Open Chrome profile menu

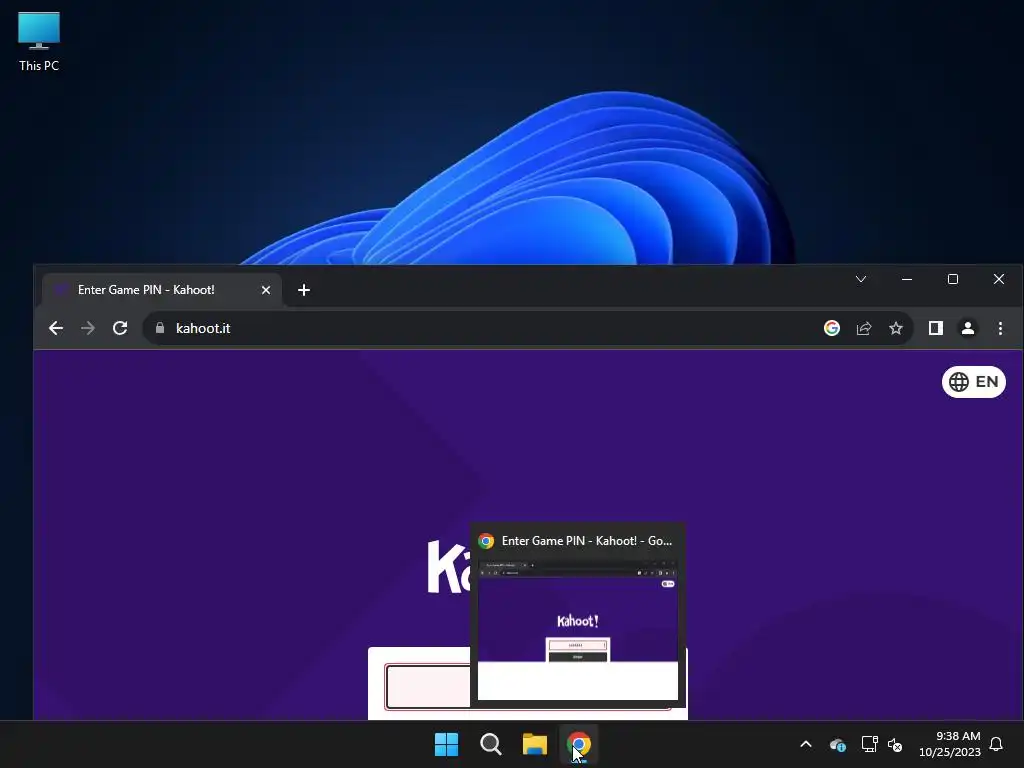[968, 328]
